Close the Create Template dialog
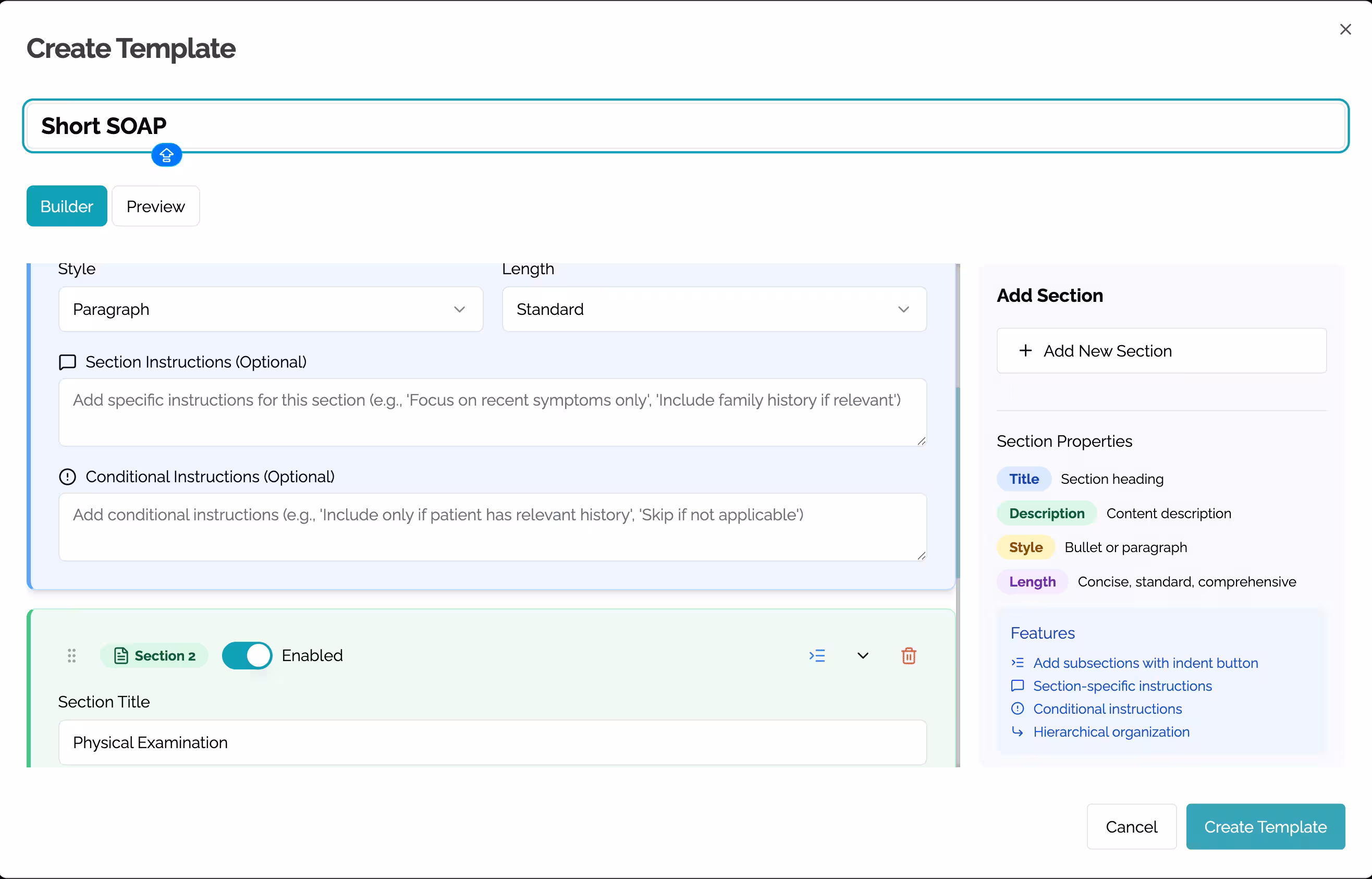This screenshot has height=879, width=1372. pos(1345,29)
